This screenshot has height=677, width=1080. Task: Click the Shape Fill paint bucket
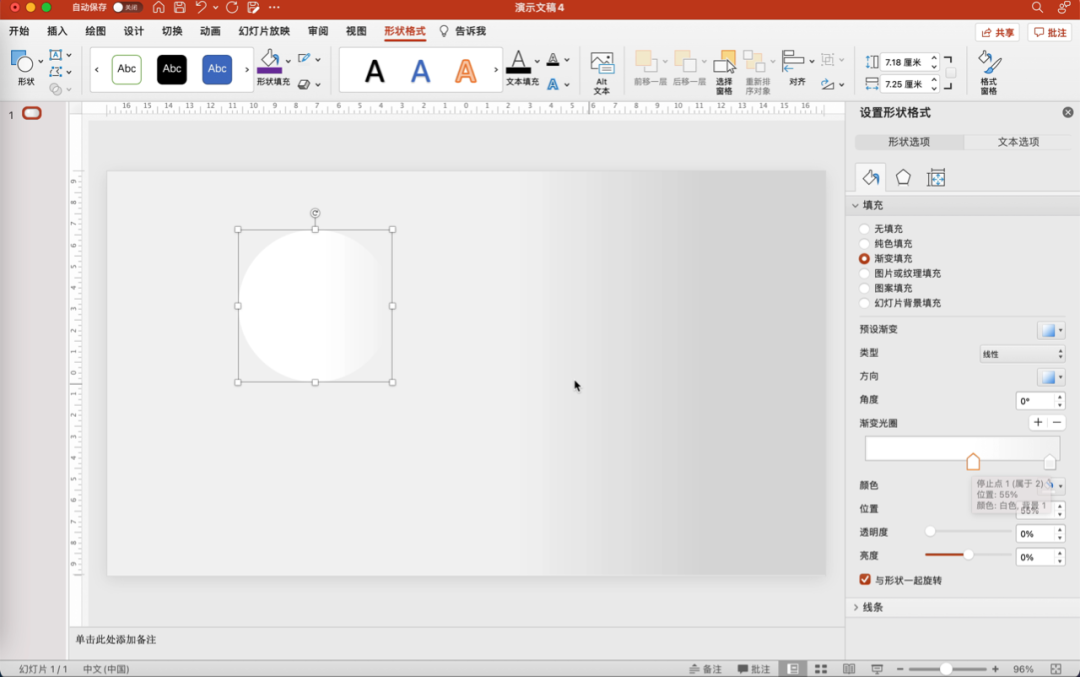tap(269, 62)
